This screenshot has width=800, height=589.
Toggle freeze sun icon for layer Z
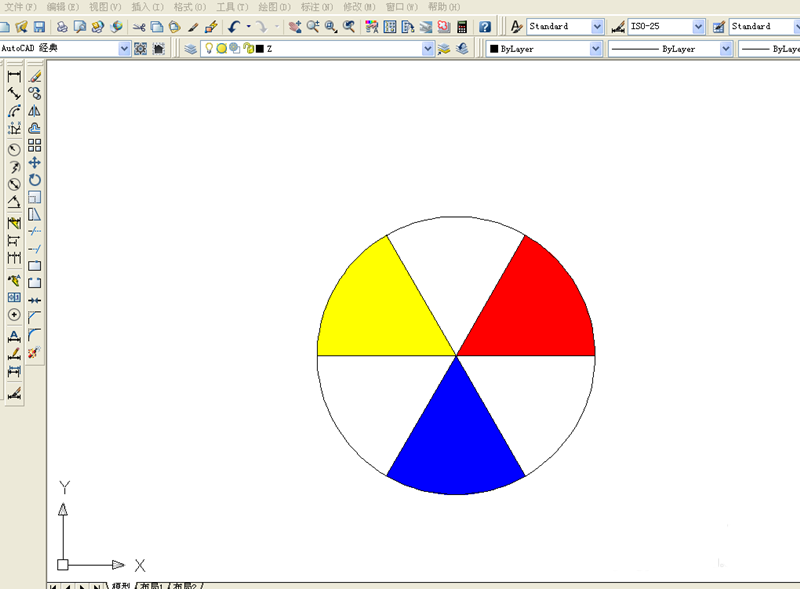coord(221,48)
